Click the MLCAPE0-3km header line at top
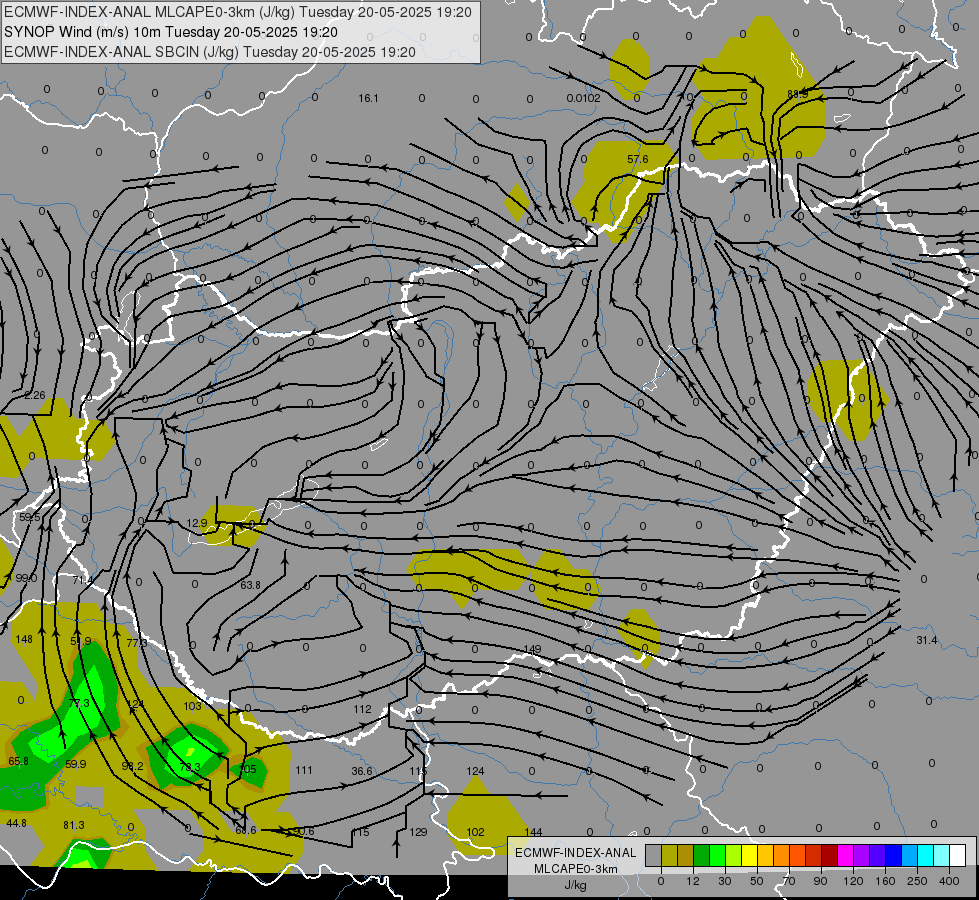 238,12
